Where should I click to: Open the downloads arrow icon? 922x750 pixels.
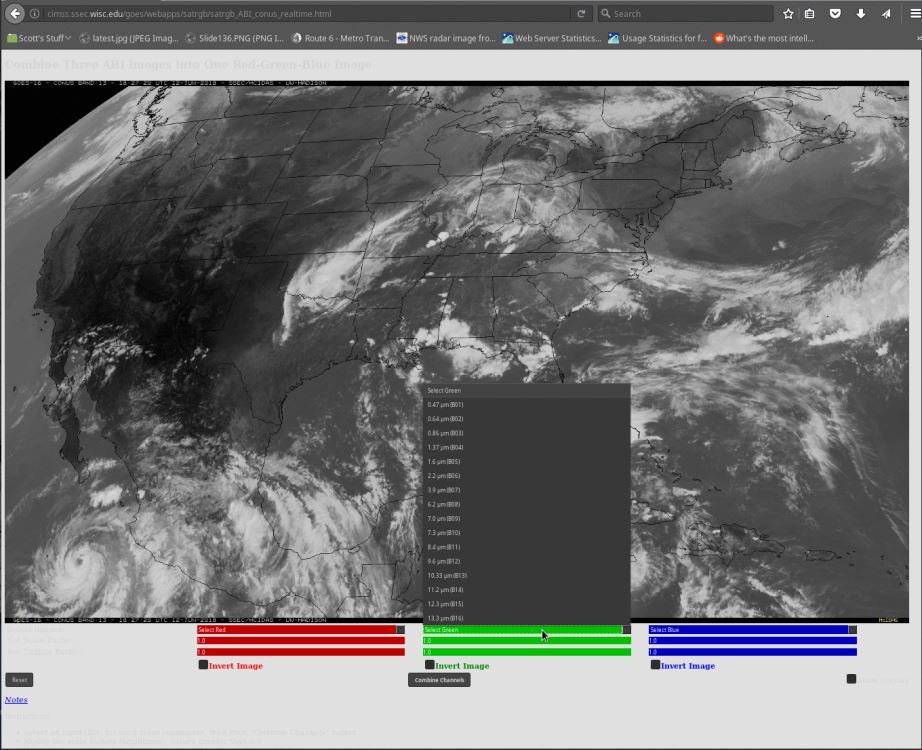[861, 14]
